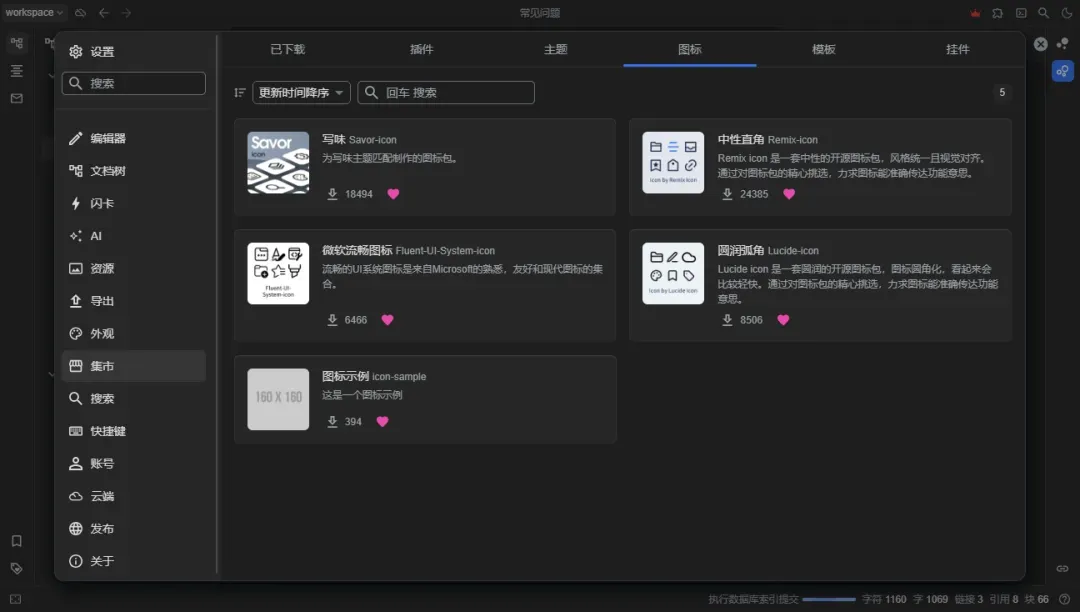
Task: Open the 圆润弧角 Lucide-icon title
Action: [768, 251]
